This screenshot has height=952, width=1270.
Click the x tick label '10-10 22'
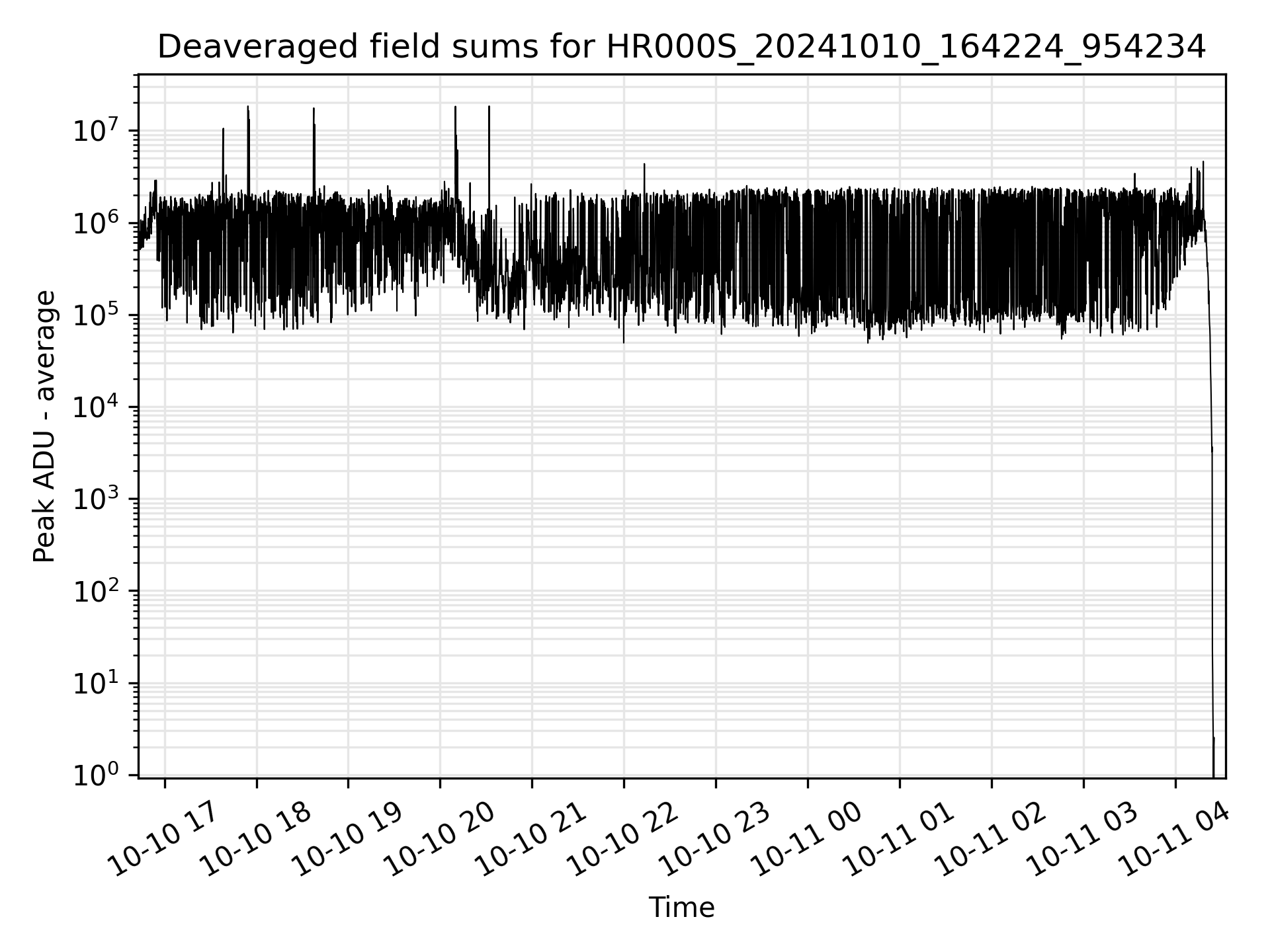[x=622, y=839]
